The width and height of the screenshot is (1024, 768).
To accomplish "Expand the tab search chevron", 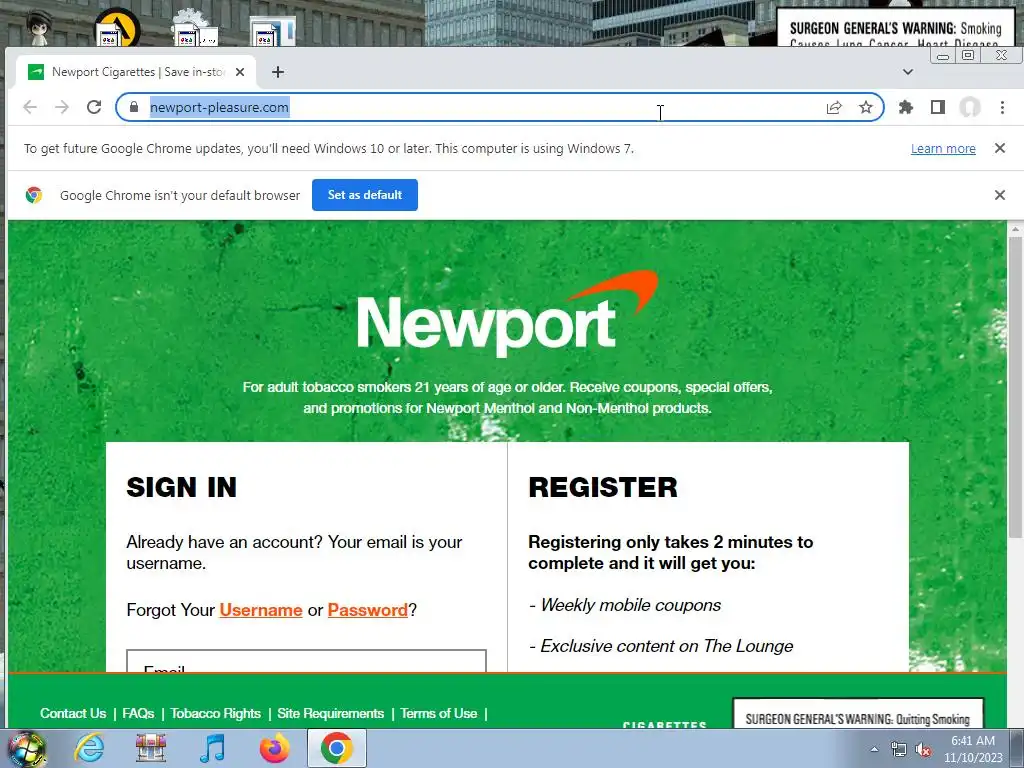I will (x=908, y=72).
